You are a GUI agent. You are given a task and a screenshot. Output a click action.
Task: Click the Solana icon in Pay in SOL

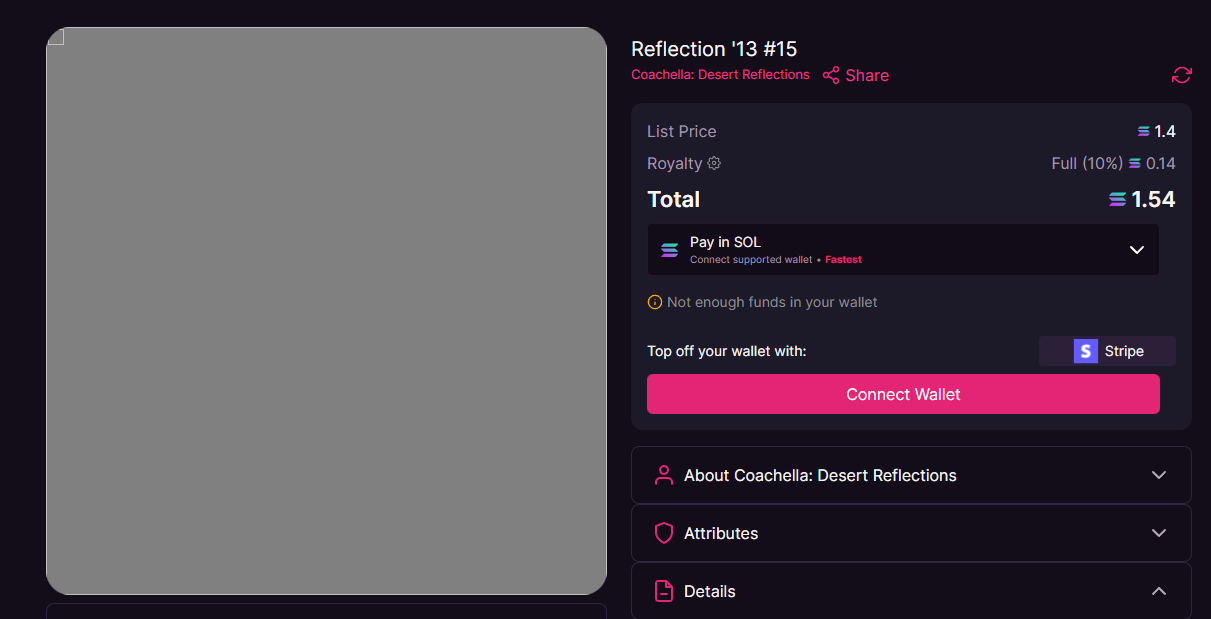point(669,250)
